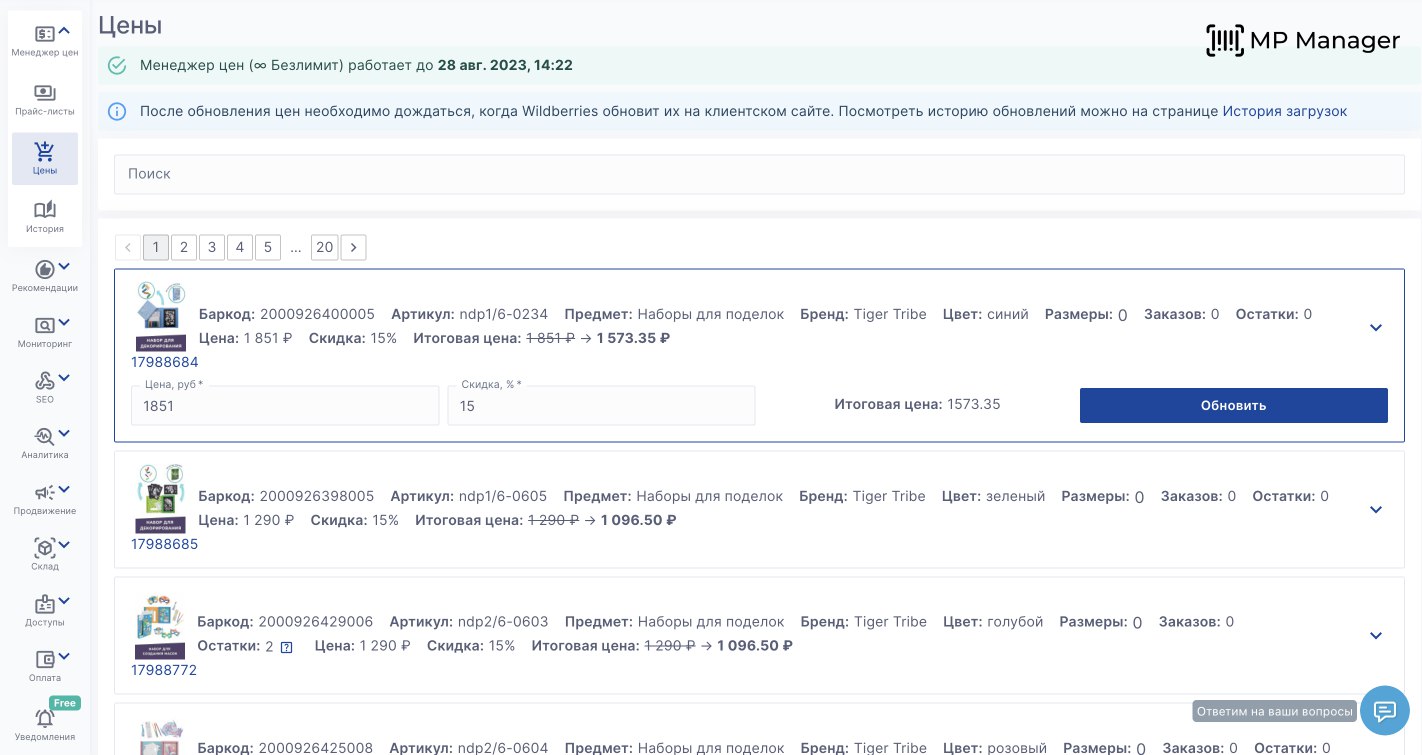Select the Цены cart icon in sidebar
Image resolution: width=1422 pixels, height=755 pixels.
click(x=44, y=153)
